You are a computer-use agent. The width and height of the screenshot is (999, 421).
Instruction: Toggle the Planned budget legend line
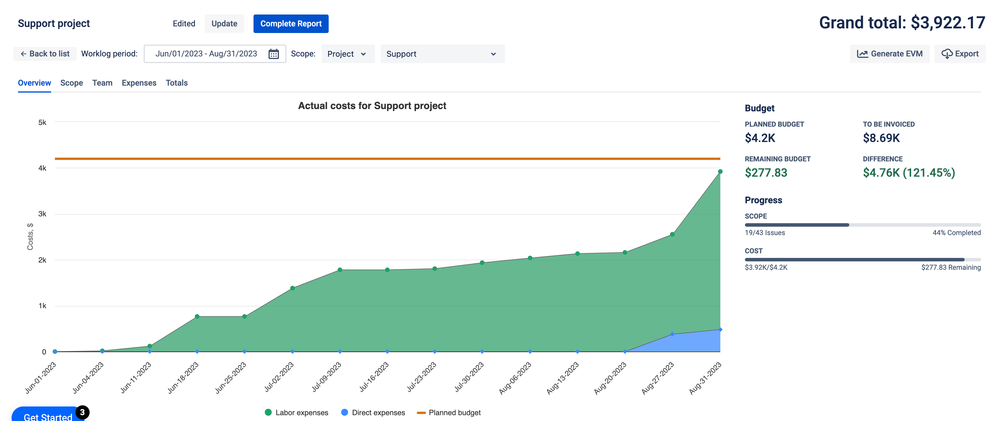coord(448,412)
